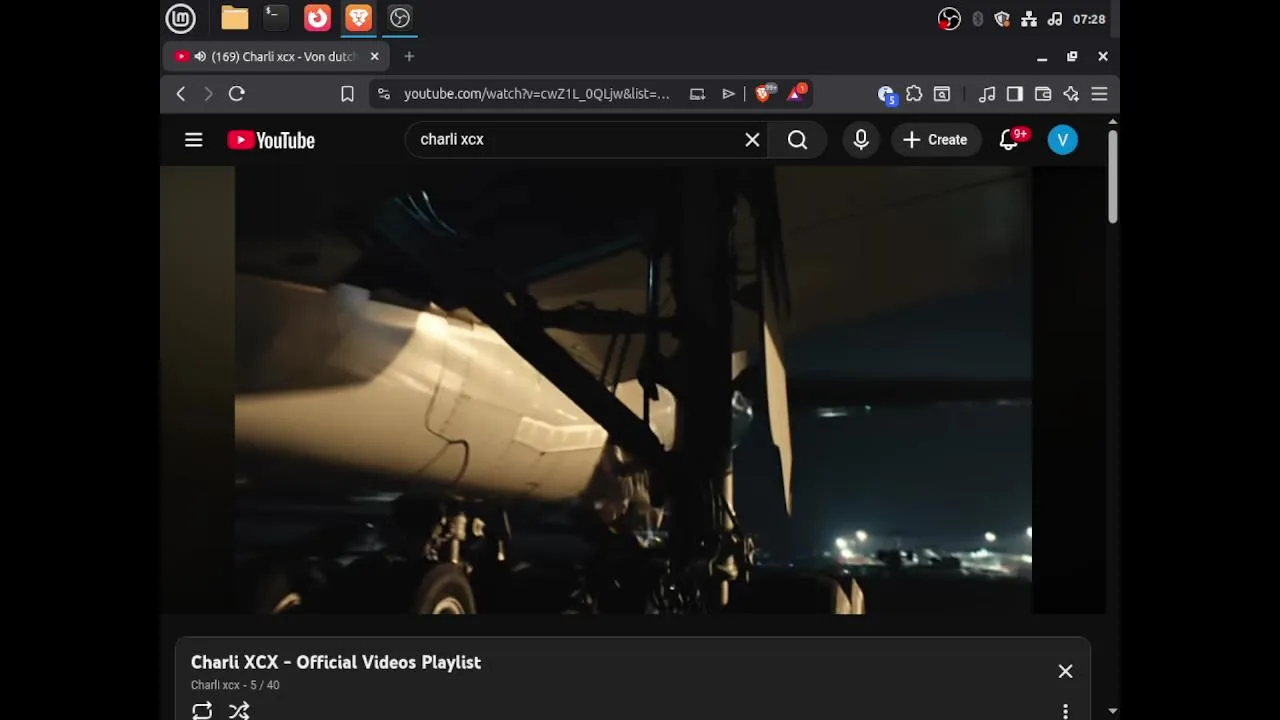Open the sound music note tray icon
Viewport: 1280px width, 720px height.
tap(1054, 19)
